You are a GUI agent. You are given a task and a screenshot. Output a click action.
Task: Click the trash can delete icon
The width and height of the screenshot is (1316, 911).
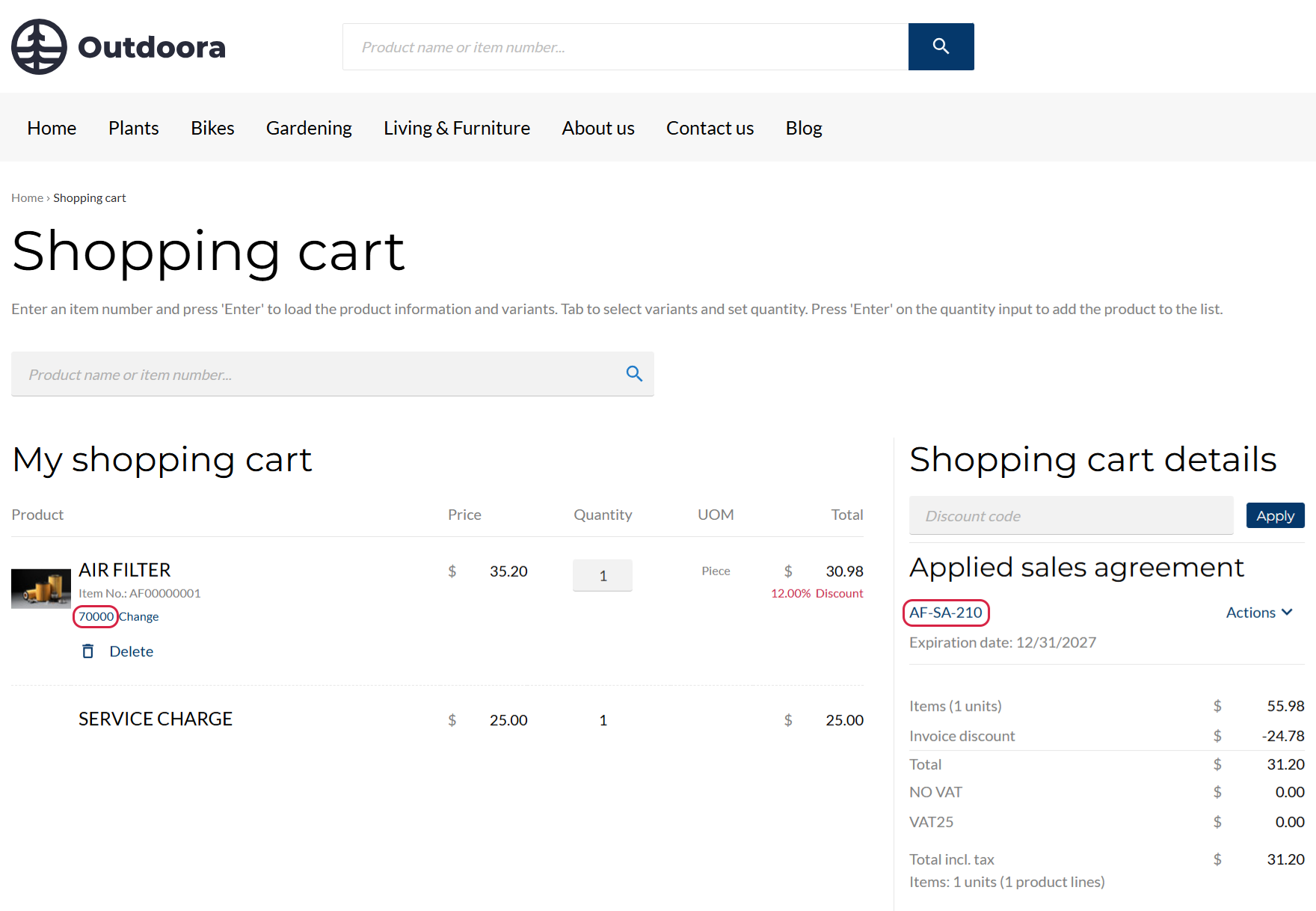pos(88,651)
